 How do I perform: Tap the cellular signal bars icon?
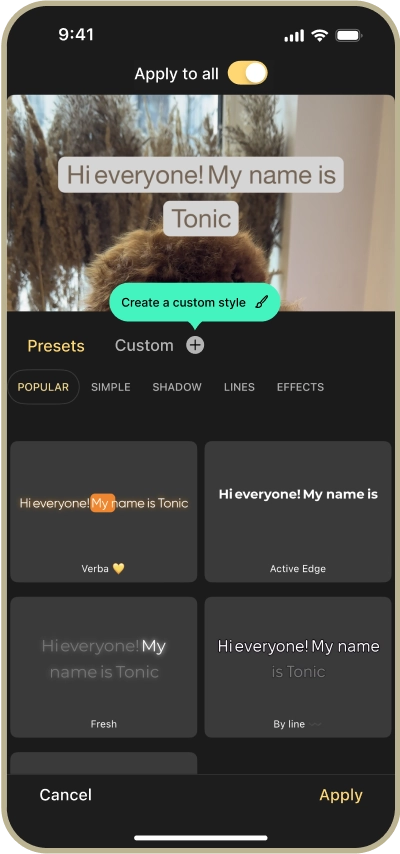click(x=294, y=36)
